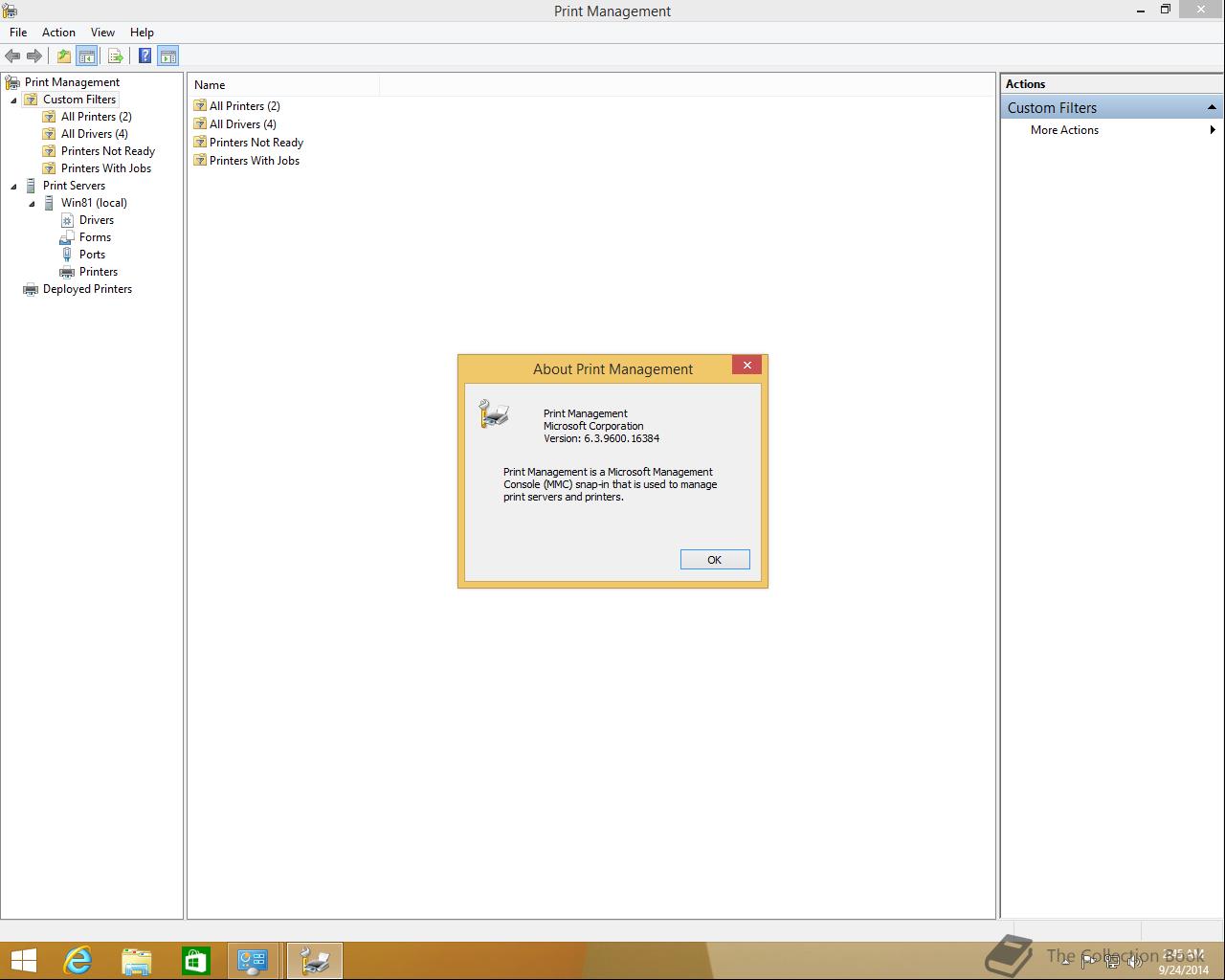Click OK in About Print Management dialog
This screenshot has height=980, width=1225.
(715, 560)
